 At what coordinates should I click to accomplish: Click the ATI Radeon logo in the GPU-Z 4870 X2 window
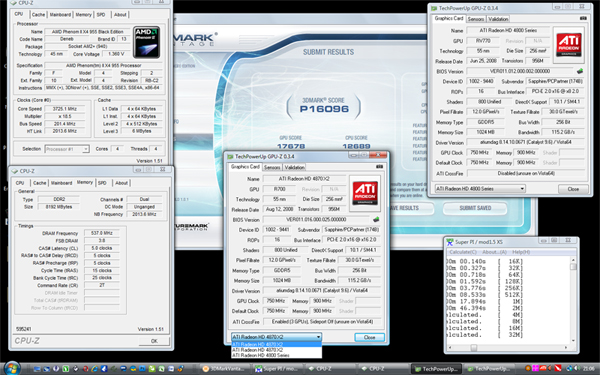(x=365, y=193)
